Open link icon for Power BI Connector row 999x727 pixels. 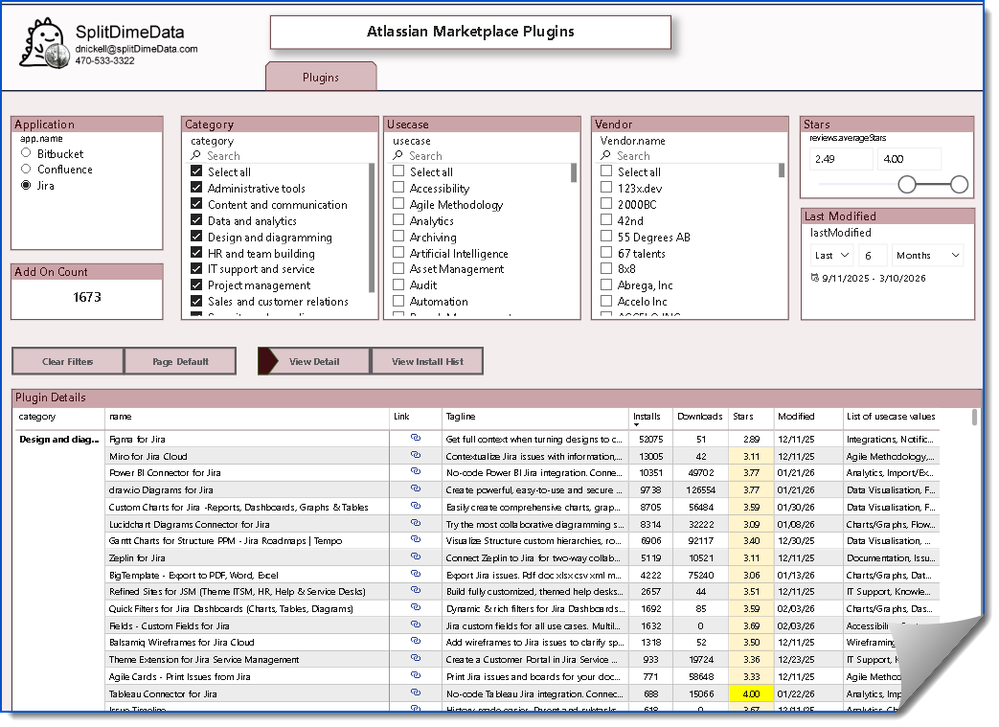(415, 471)
